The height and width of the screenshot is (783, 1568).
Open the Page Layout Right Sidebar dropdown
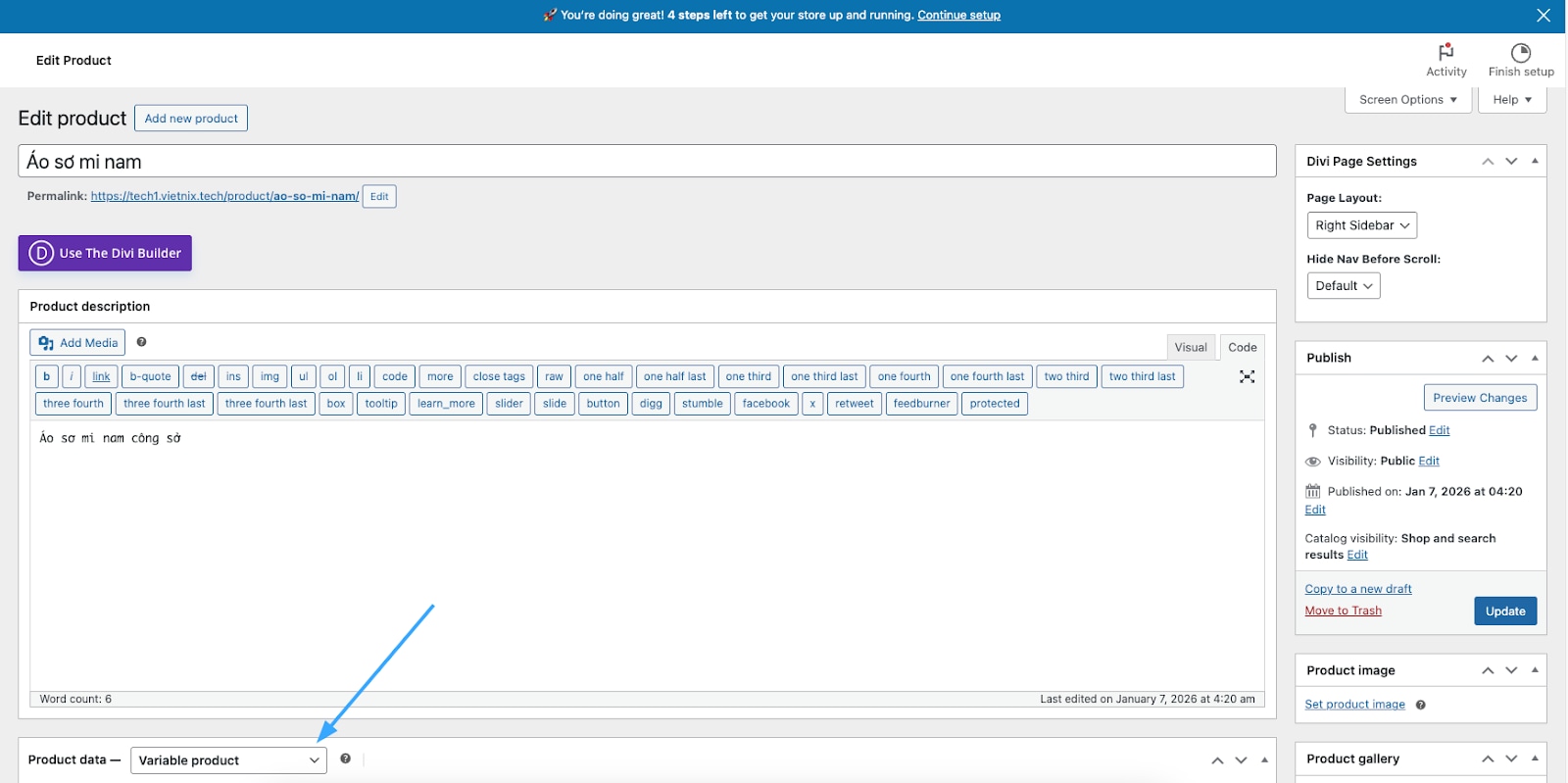[1361, 225]
